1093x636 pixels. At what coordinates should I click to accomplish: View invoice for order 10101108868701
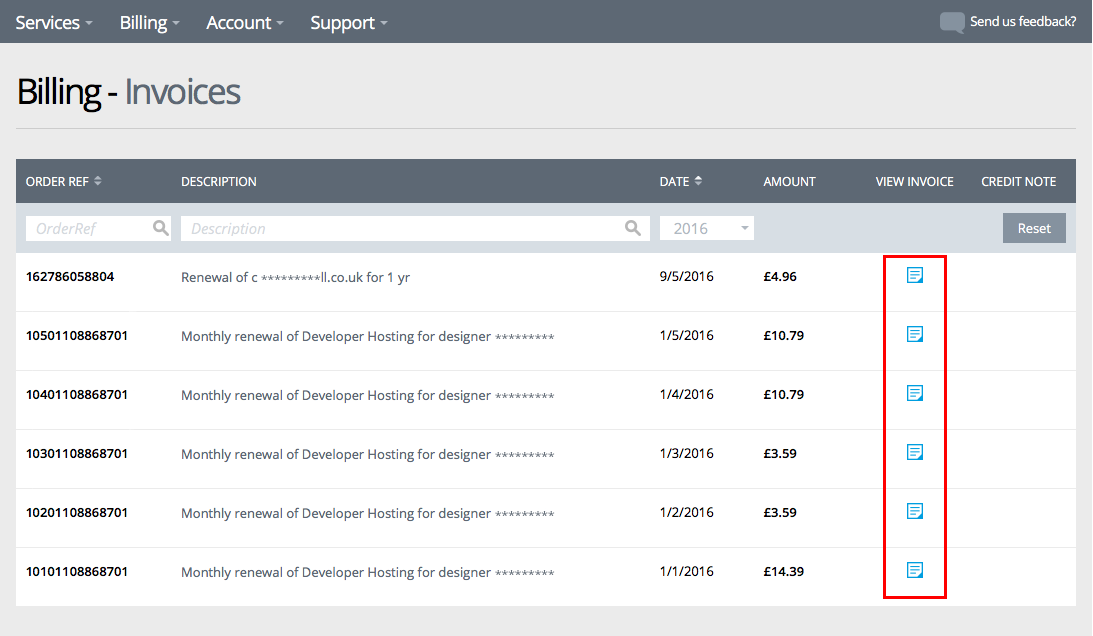tap(915, 570)
